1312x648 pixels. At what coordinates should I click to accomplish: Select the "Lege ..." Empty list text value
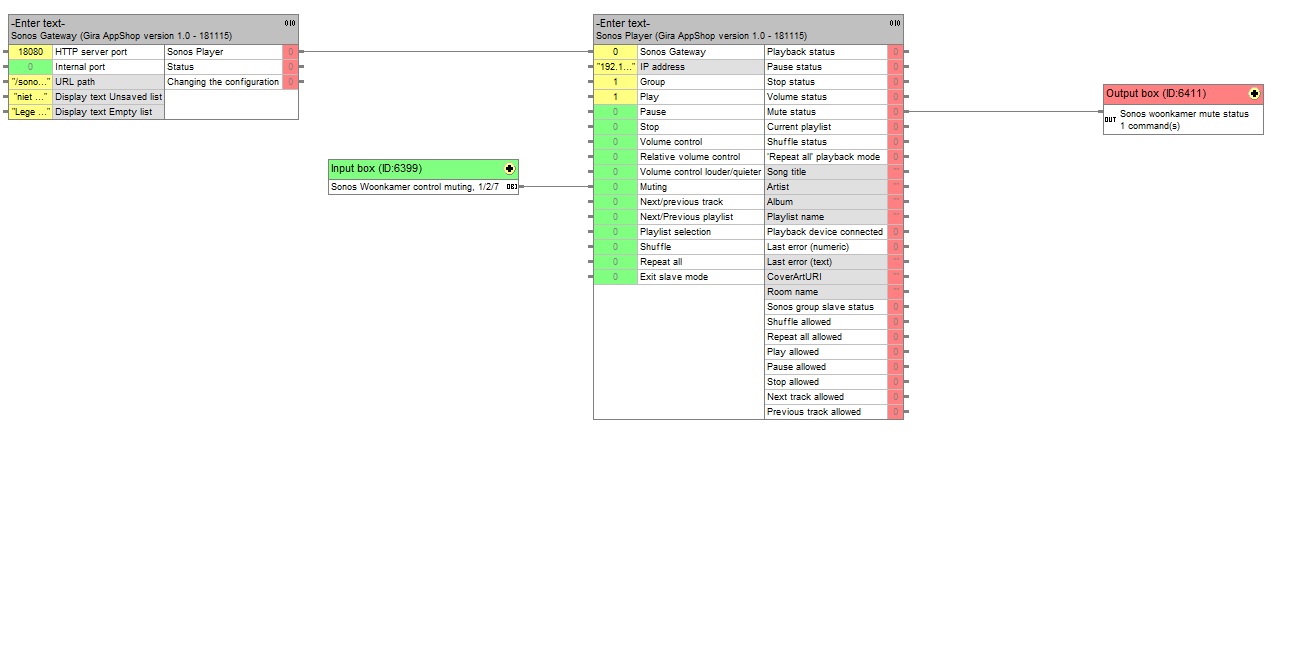[x=31, y=112]
